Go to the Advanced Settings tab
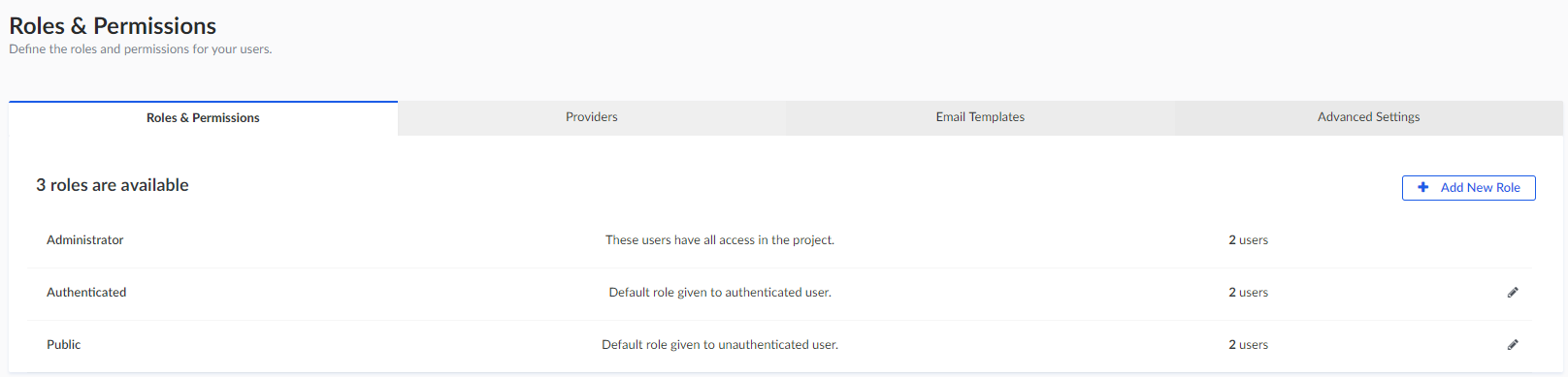 pos(1368,117)
